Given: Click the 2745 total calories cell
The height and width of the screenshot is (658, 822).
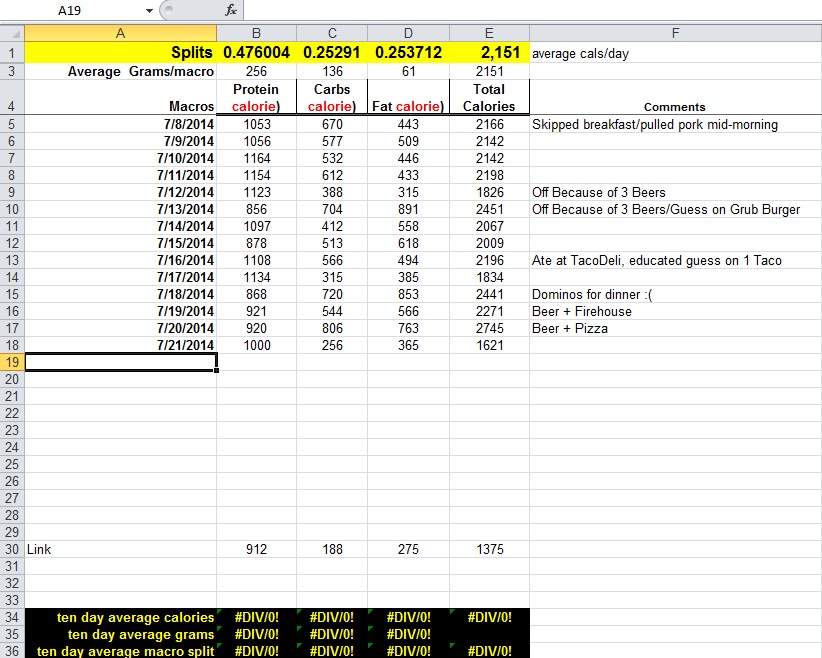Looking at the screenshot, I should click(x=490, y=328).
